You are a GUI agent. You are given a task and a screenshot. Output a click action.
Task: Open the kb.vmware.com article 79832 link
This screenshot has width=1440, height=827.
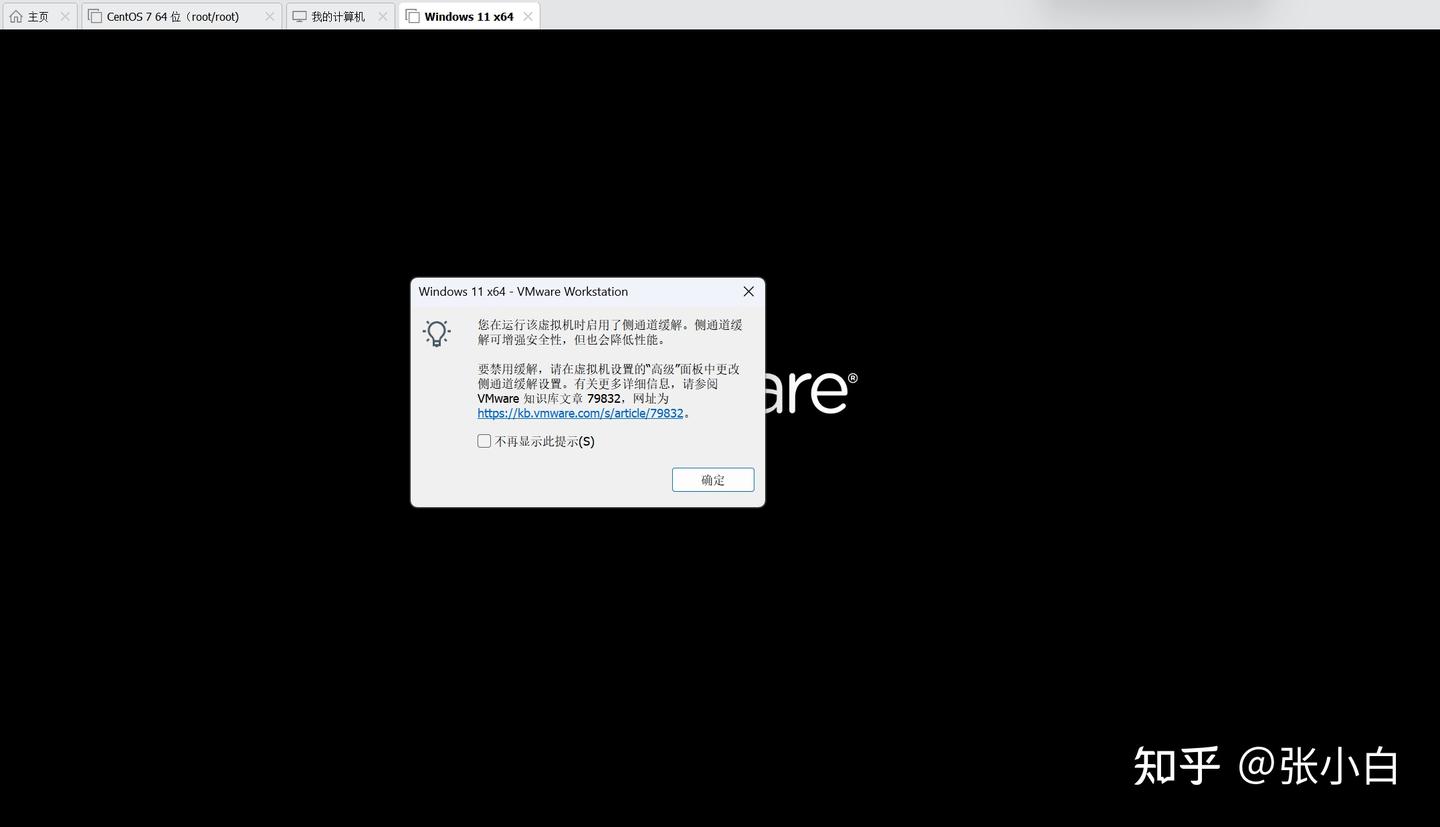(580, 413)
